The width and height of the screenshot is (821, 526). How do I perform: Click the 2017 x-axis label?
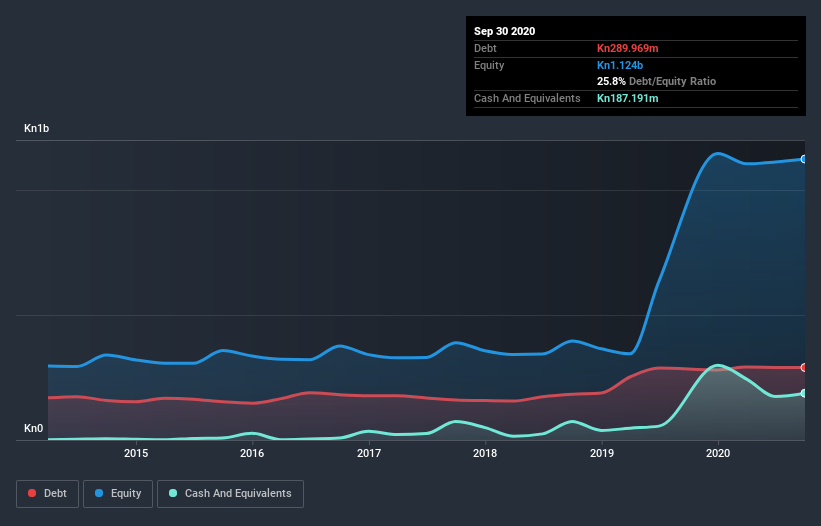coord(369,453)
